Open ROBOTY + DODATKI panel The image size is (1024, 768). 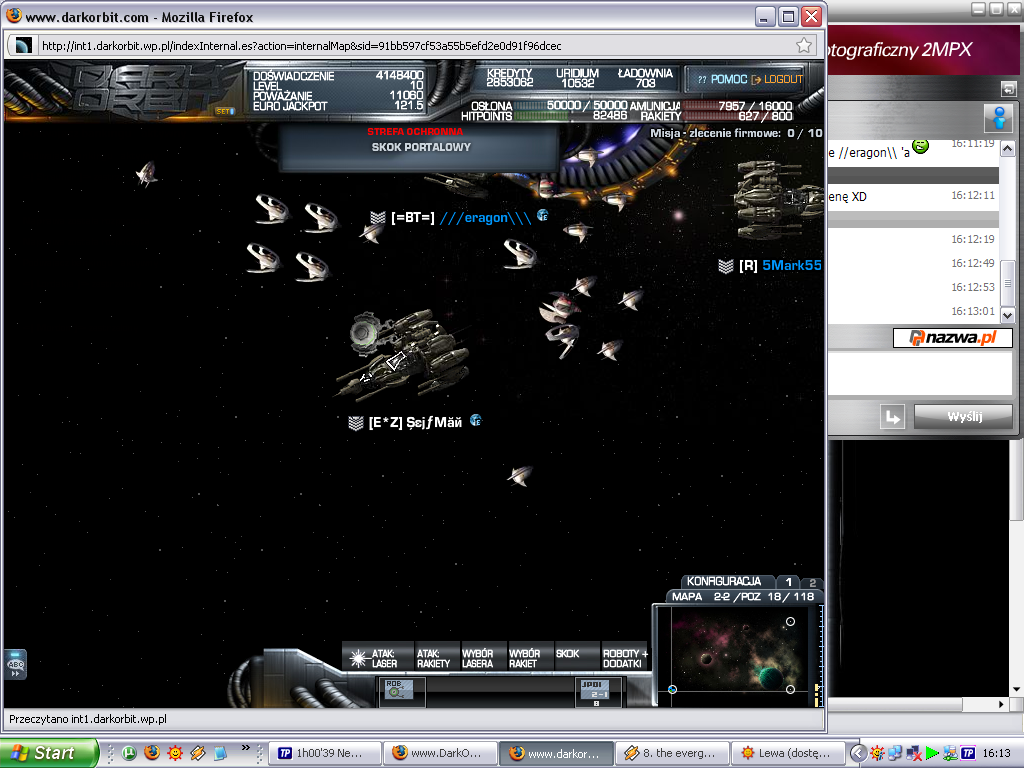pos(624,658)
